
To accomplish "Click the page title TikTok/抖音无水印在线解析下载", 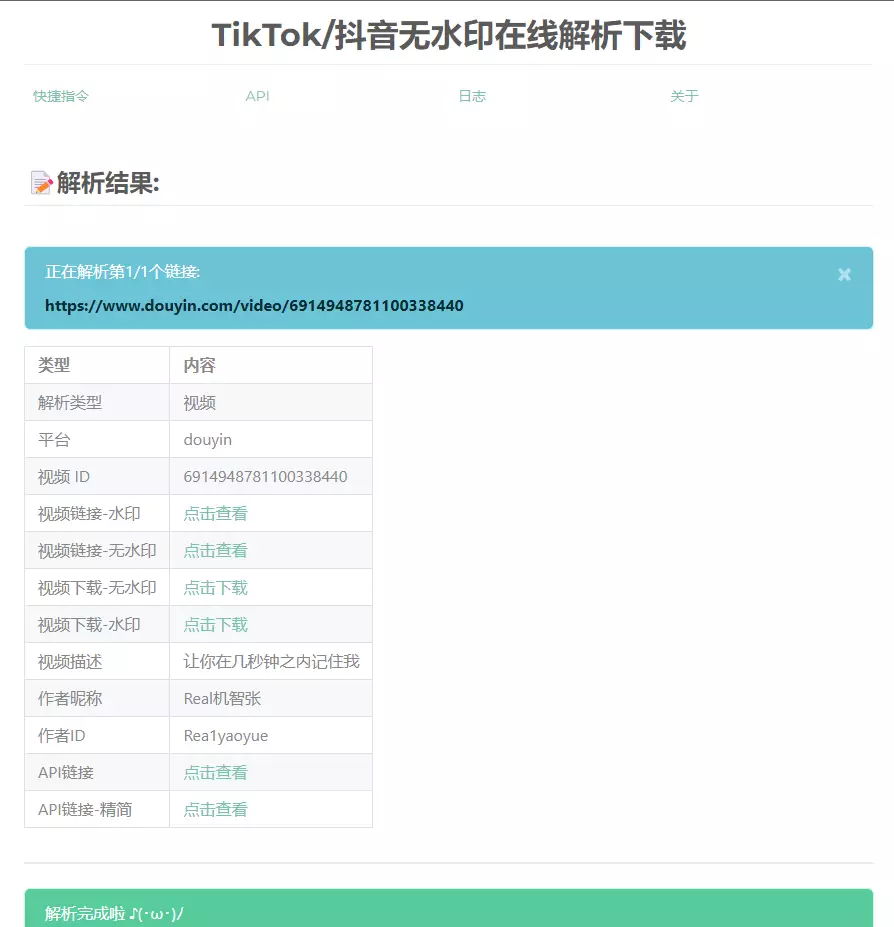I will tap(449, 35).
